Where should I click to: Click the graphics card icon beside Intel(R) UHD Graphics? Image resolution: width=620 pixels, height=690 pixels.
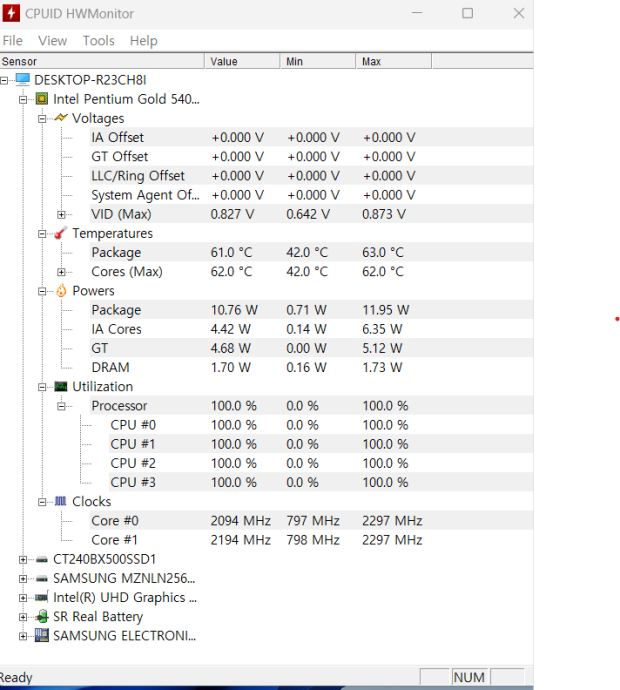(x=42, y=598)
